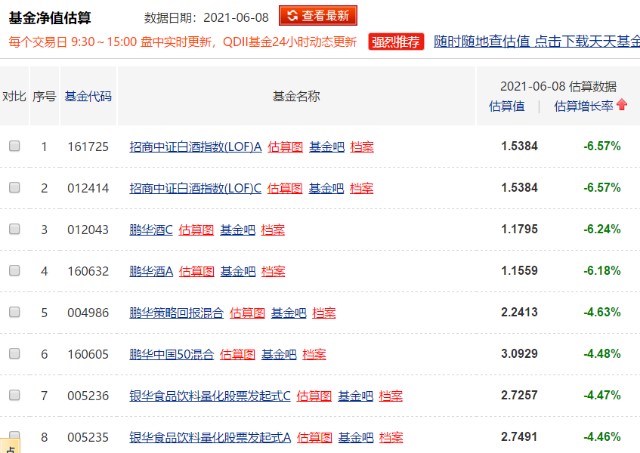
Task: Open fund 鹏华酒A
Action: (151, 271)
